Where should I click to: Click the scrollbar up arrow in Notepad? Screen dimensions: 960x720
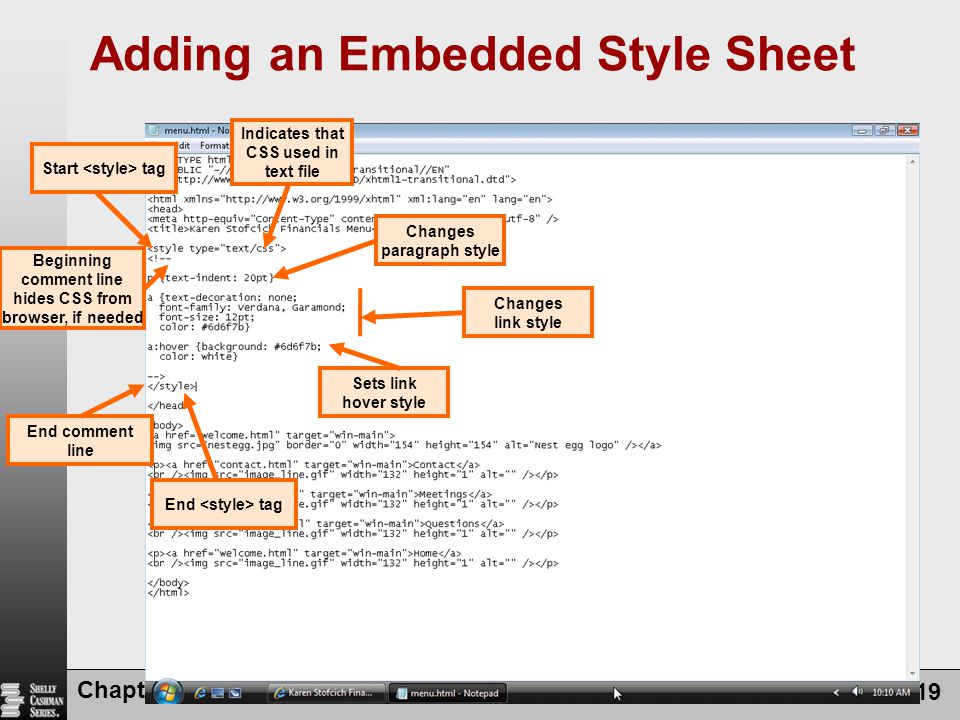point(912,162)
